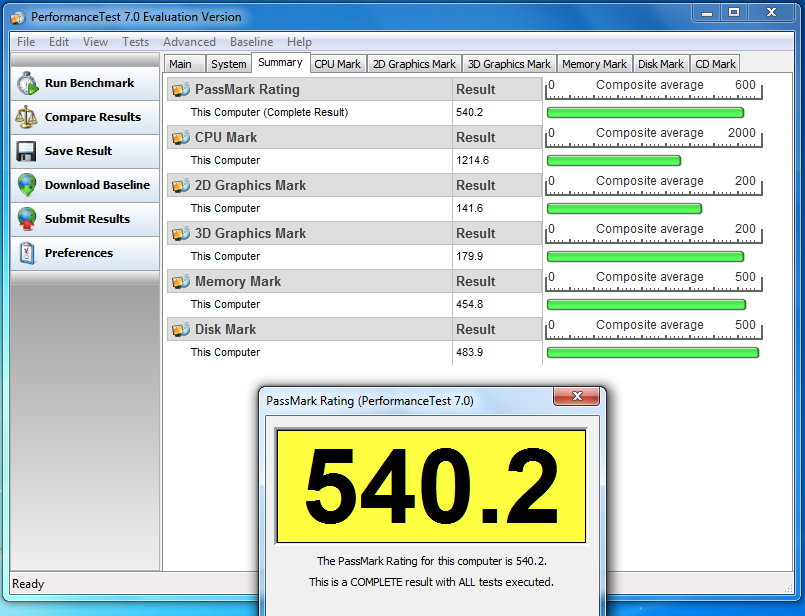
Task: Click the PassMark Rating header icon
Action: point(181,89)
